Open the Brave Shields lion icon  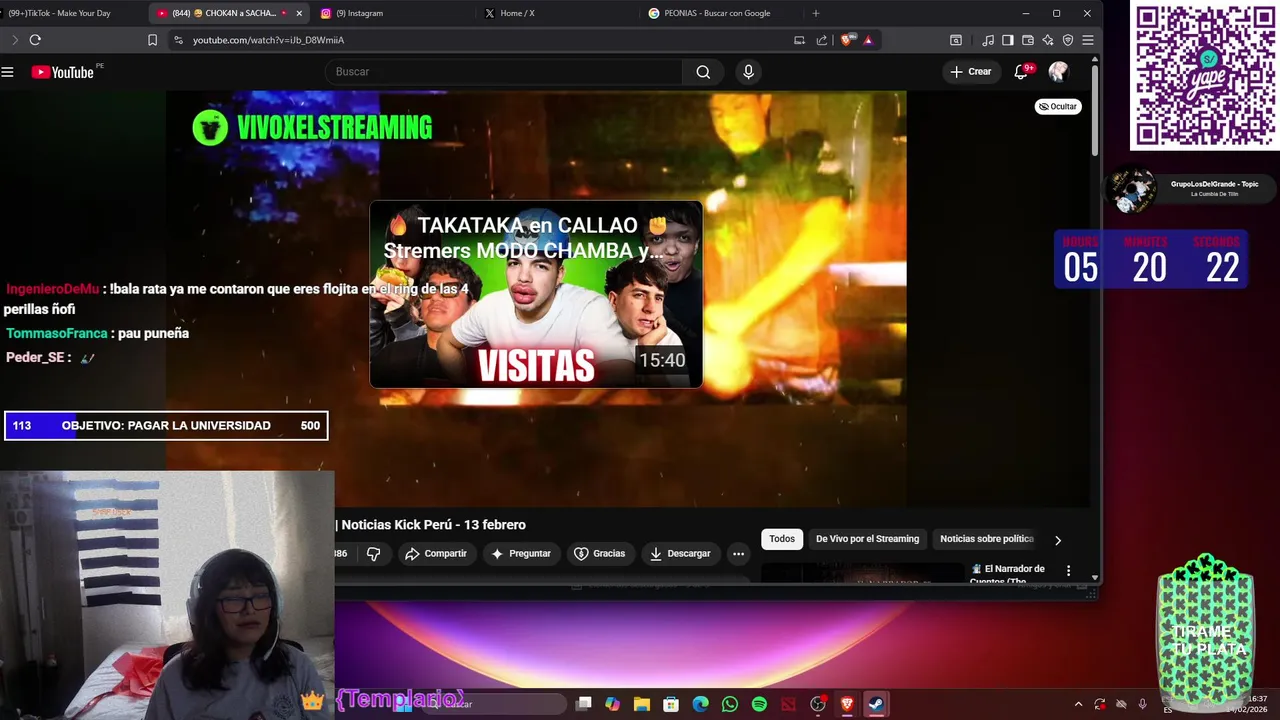(x=847, y=40)
